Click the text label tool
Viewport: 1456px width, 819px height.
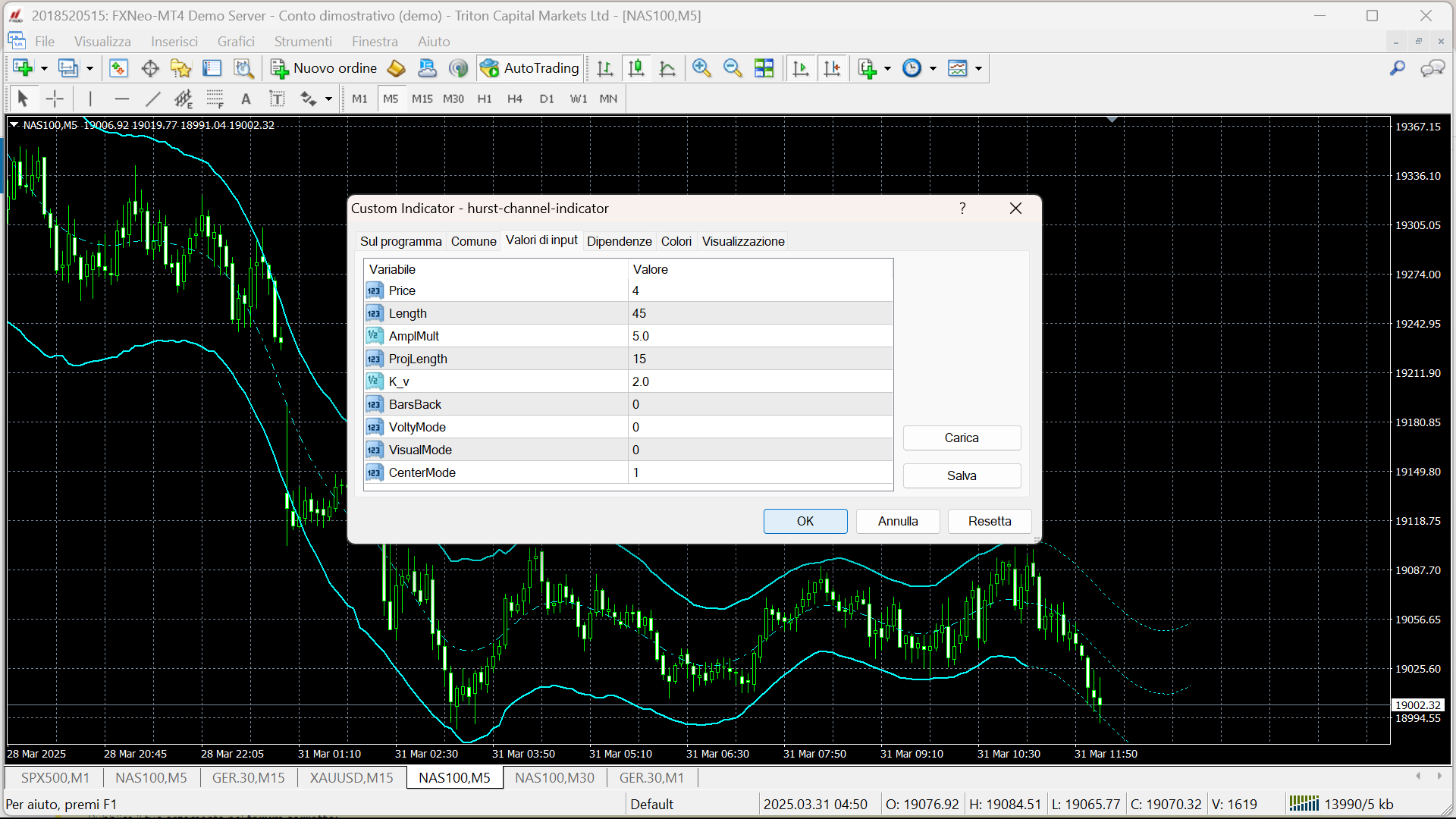click(x=277, y=99)
